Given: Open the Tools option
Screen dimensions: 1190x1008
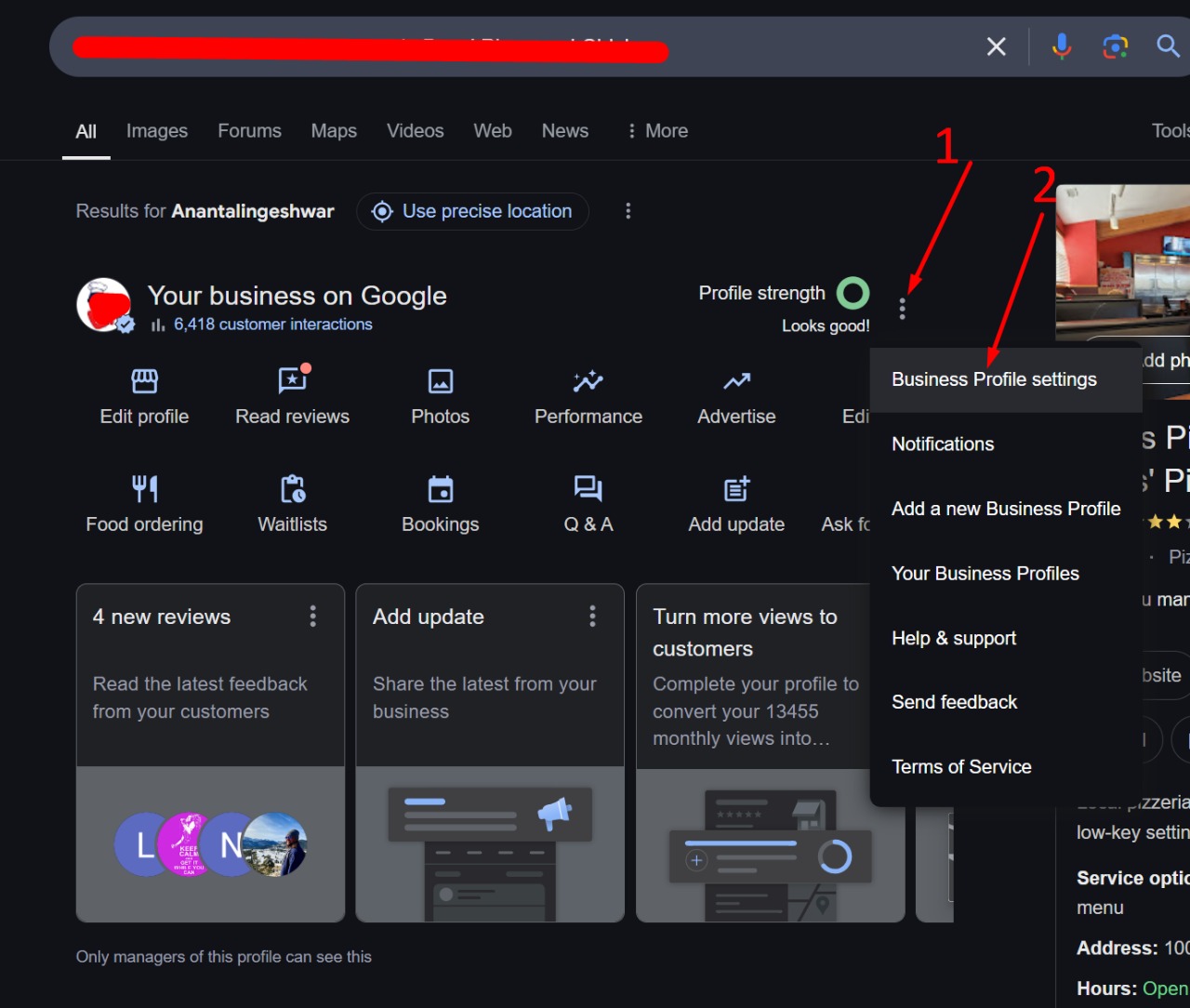Looking at the screenshot, I should (1170, 131).
